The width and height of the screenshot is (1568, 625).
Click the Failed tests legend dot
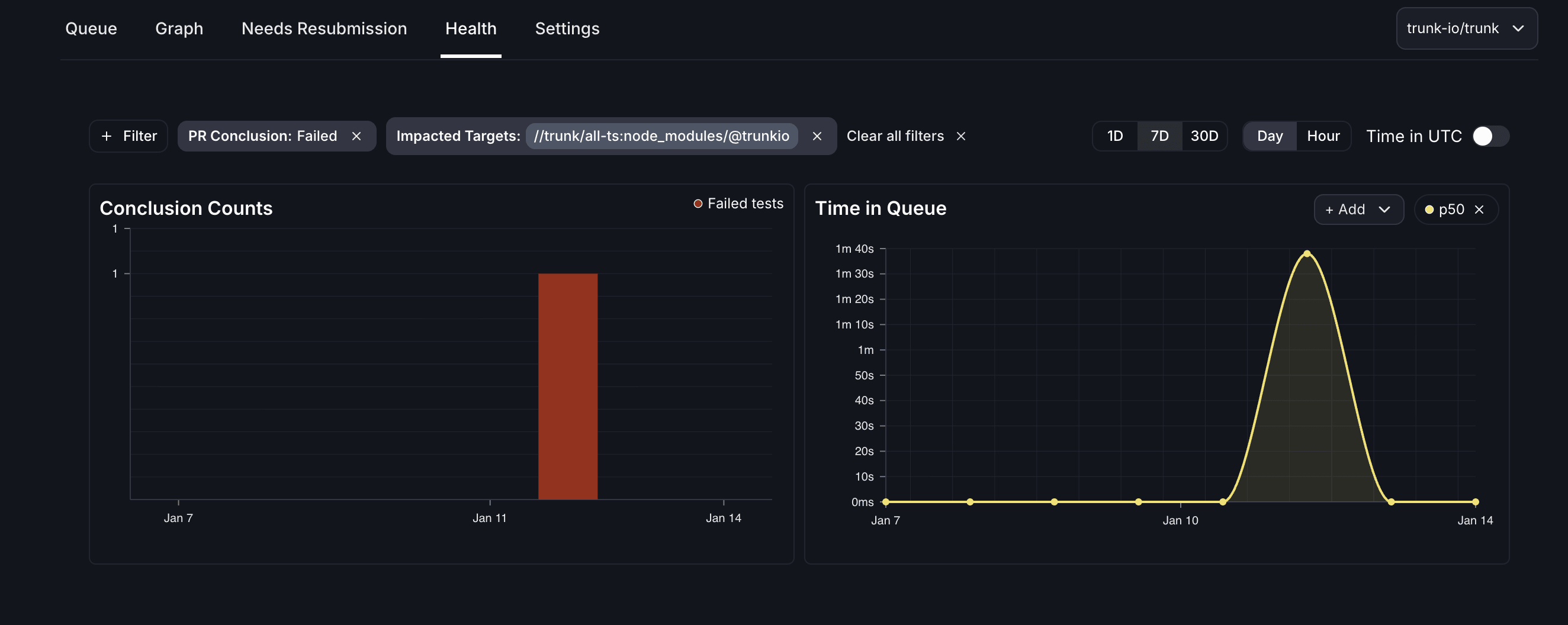tap(698, 204)
